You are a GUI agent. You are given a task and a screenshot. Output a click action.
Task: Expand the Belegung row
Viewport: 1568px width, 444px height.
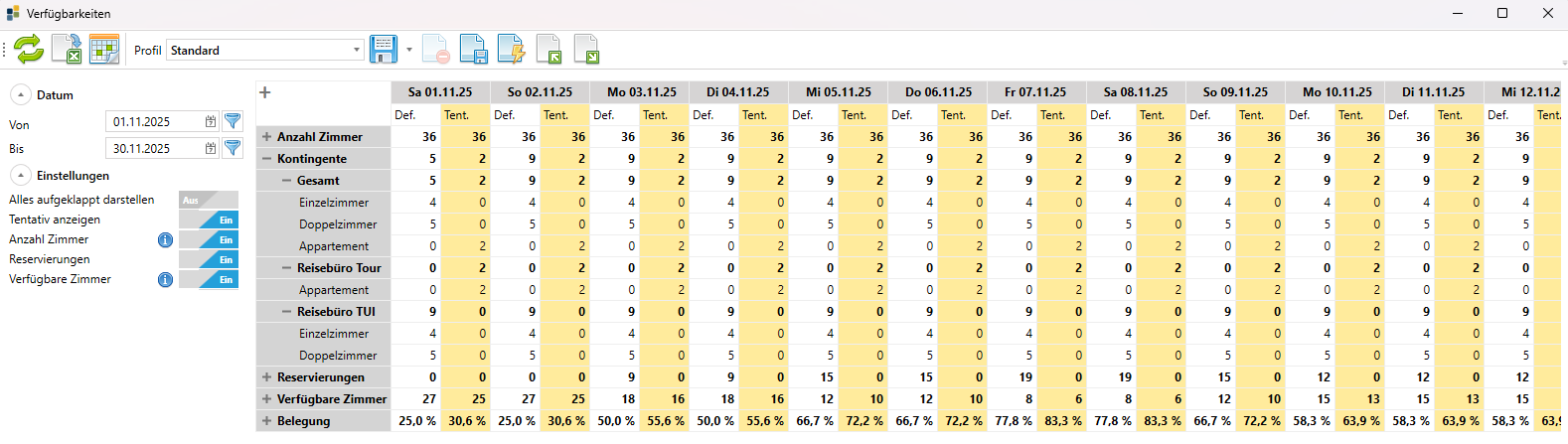(x=266, y=421)
